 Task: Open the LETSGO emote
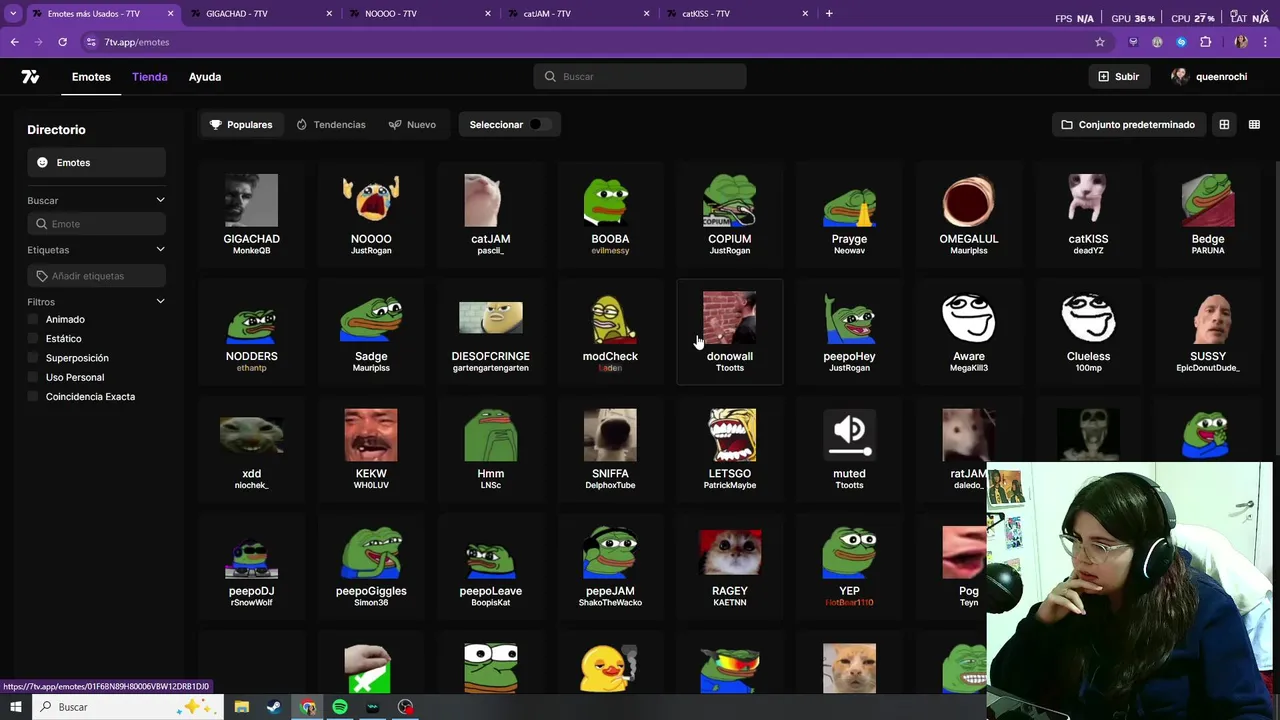[x=730, y=449]
